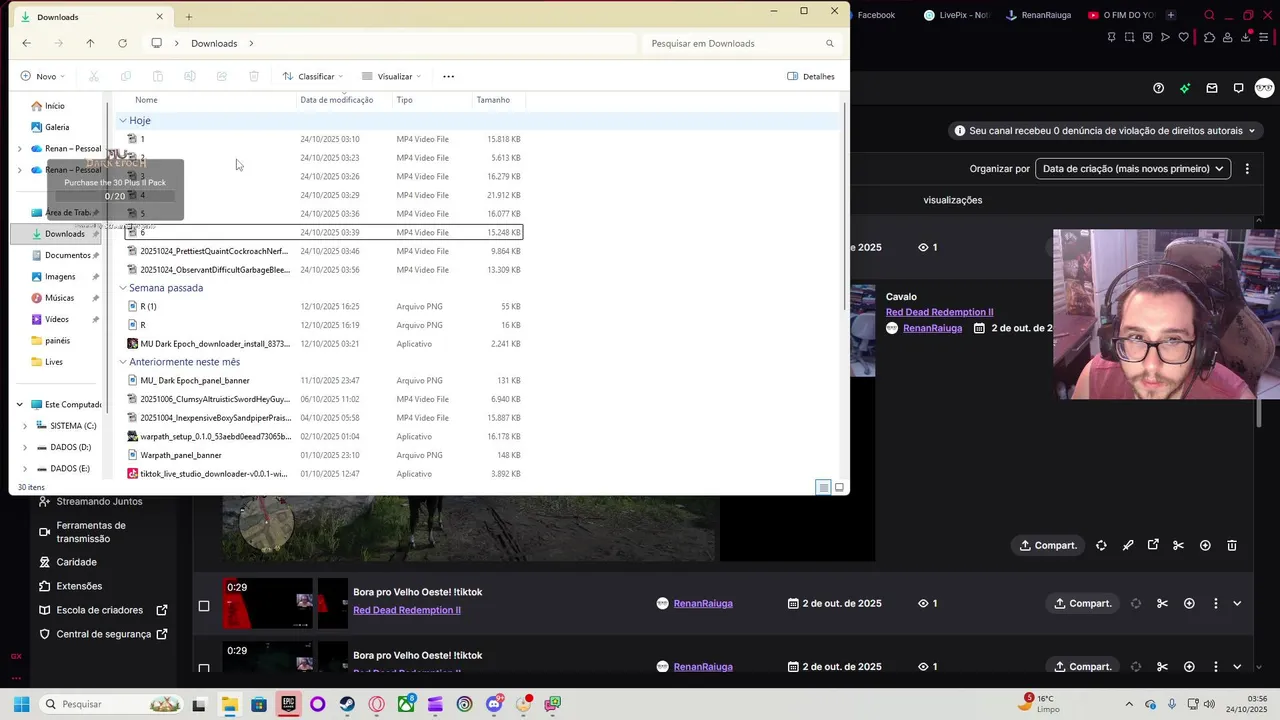Open Ferramentas de transmissão in Twitch sidebar

(90, 532)
